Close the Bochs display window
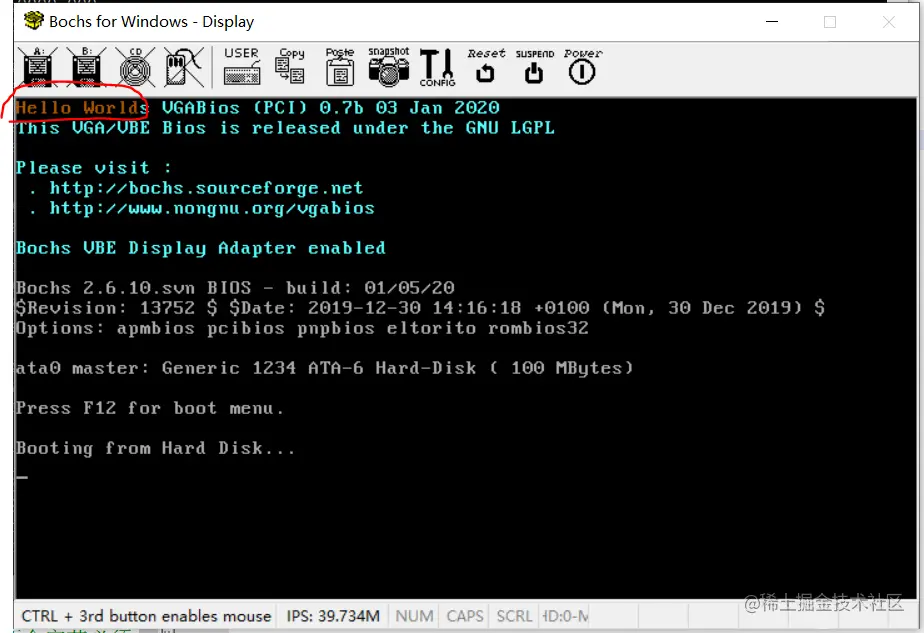 click(889, 22)
